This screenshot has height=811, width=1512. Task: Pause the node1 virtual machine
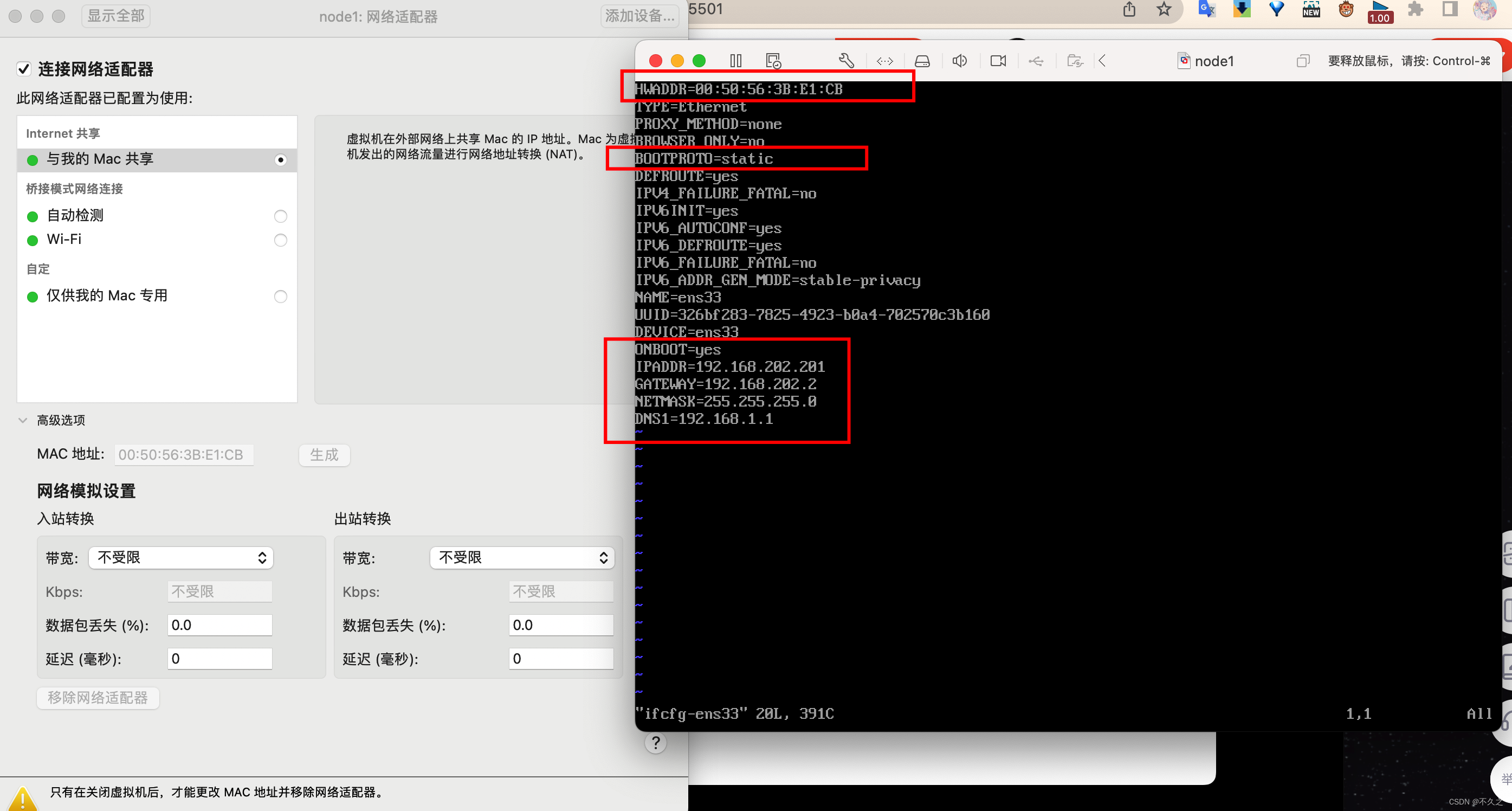click(735, 61)
